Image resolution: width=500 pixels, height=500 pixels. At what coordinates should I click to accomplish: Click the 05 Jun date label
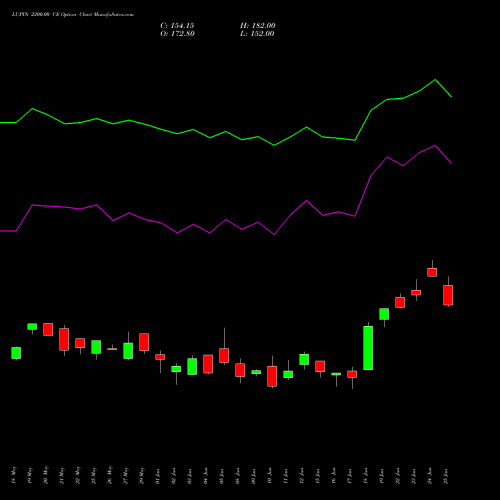(222, 476)
